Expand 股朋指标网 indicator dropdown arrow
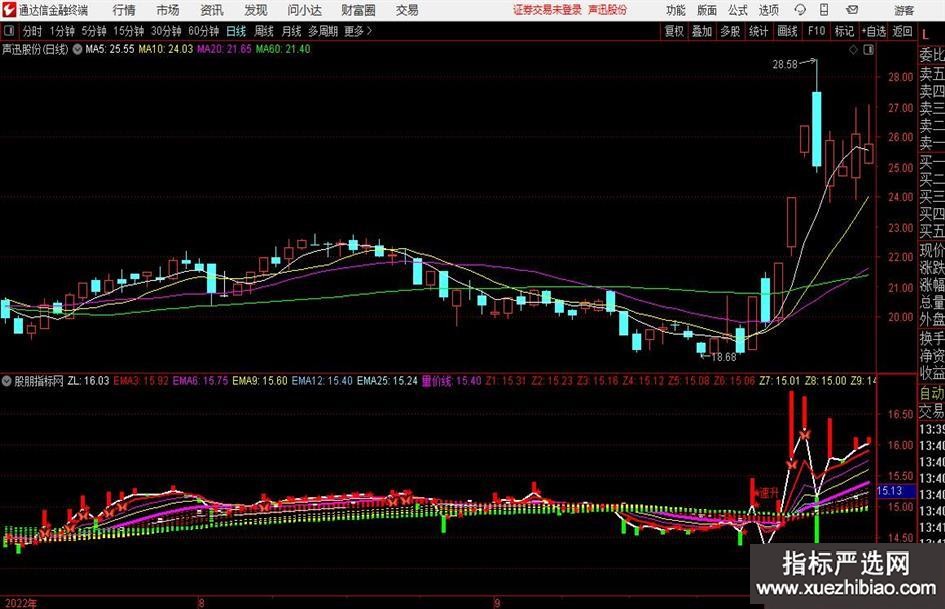The image size is (945, 609). (x=7, y=381)
